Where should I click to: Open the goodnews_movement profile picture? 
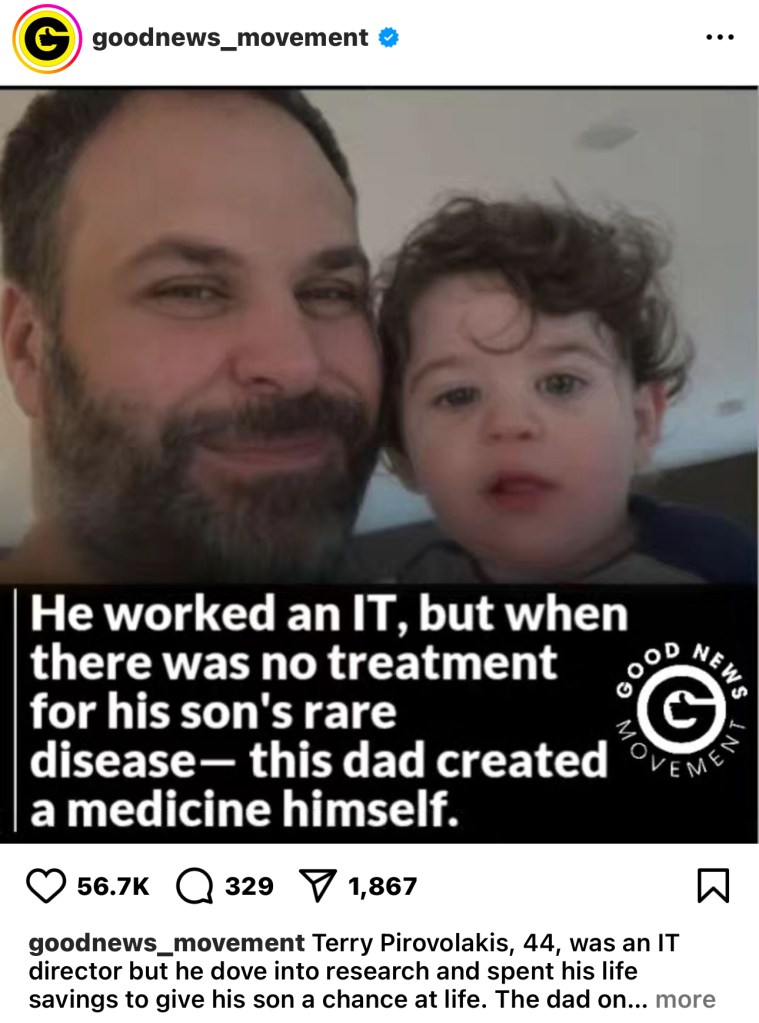coord(47,38)
